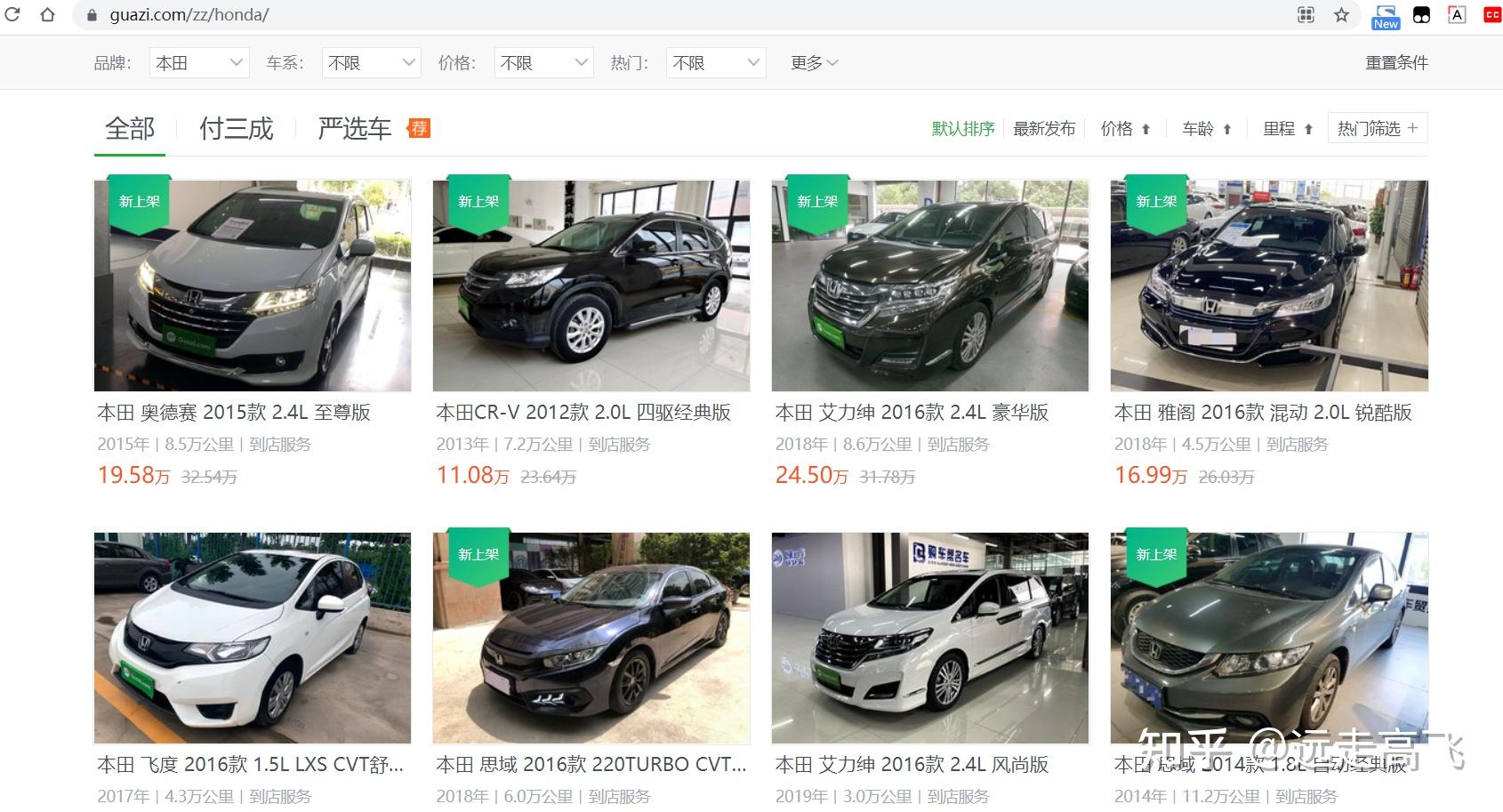The width and height of the screenshot is (1503, 812).
Task: Click the price 19.58万 on 奥德赛
Action: coord(133,475)
